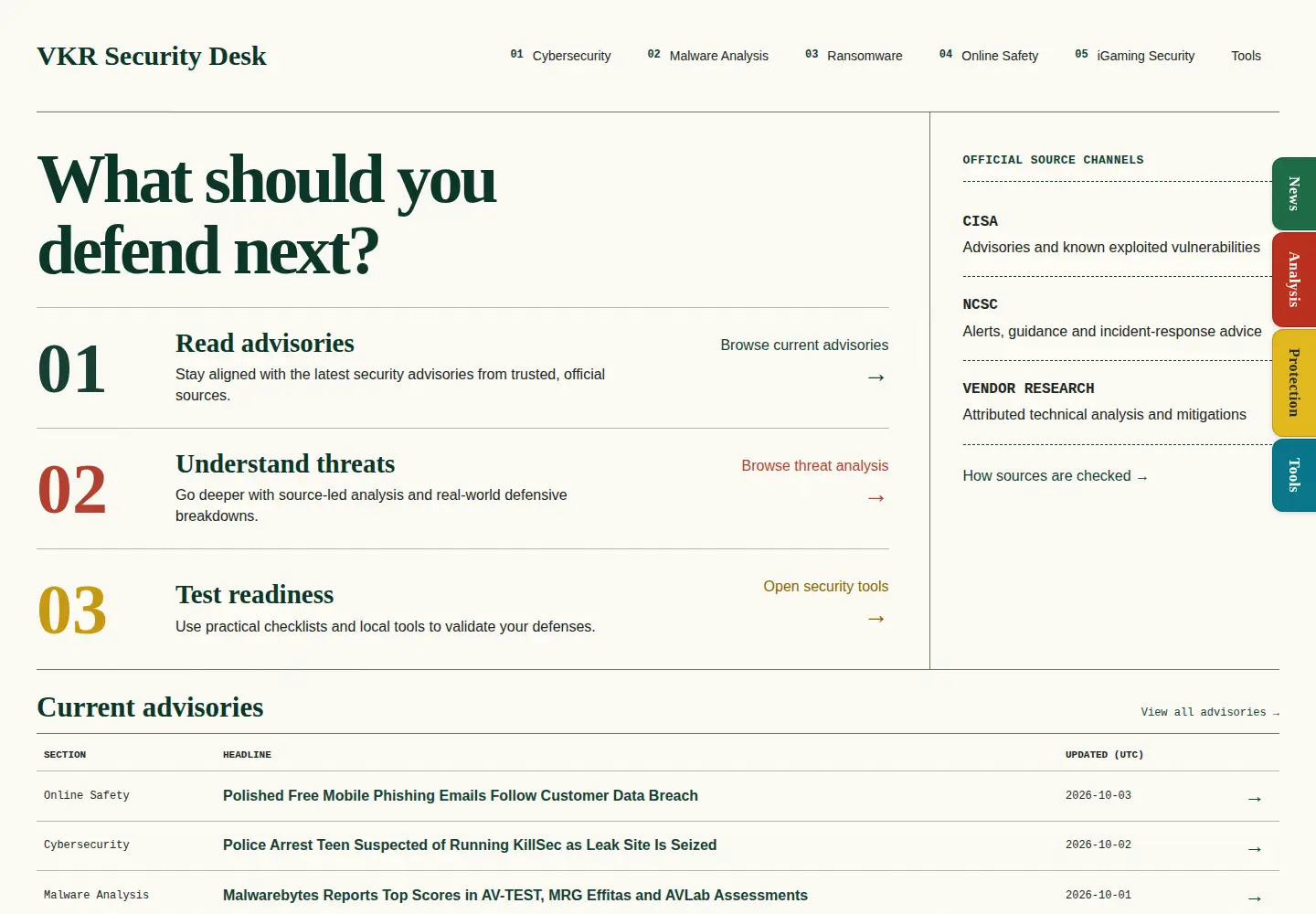Open the How sources are checked link

pyautogui.click(x=1055, y=476)
